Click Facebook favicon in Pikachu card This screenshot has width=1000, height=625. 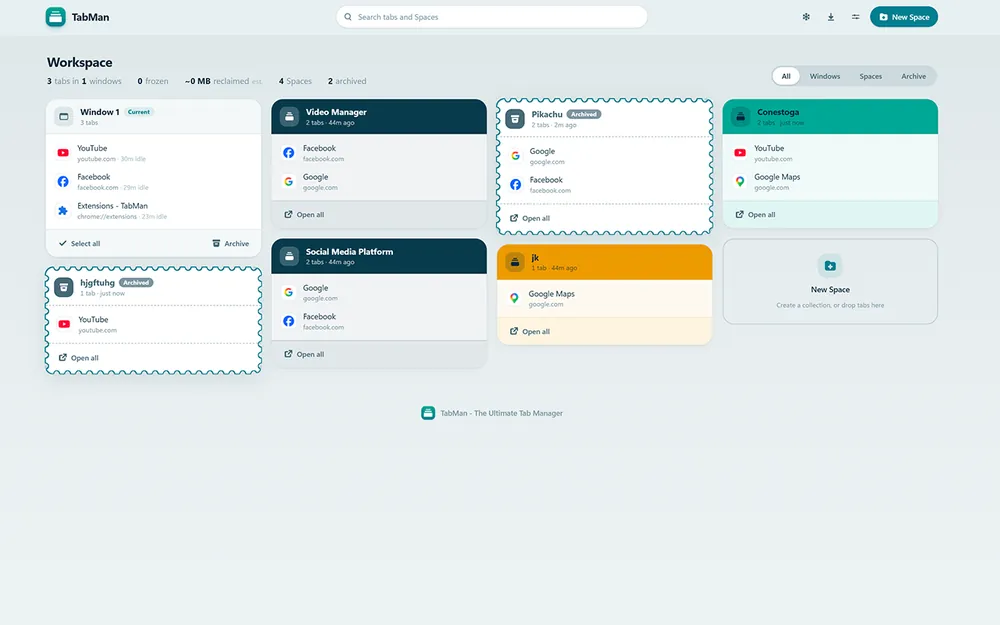click(x=515, y=185)
